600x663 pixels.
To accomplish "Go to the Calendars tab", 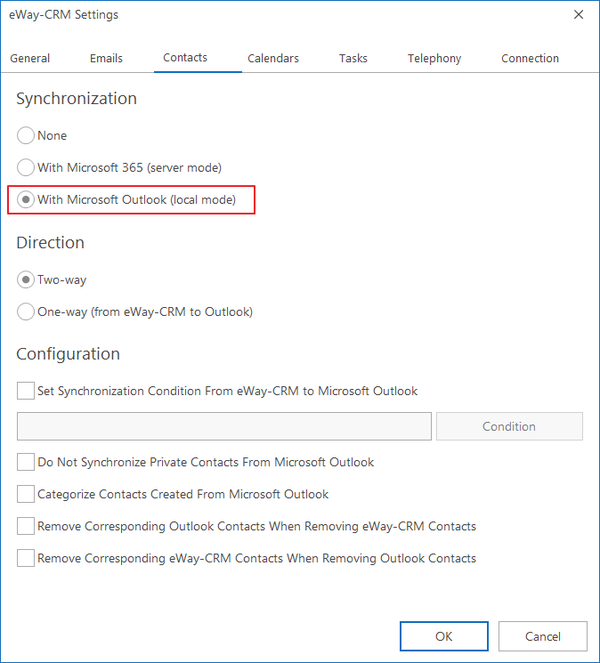I will click(273, 58).
